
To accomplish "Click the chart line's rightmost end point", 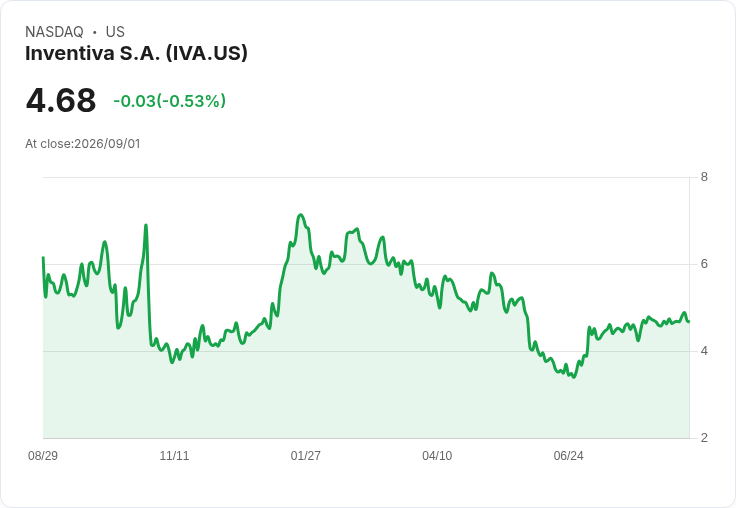I will 689,322.
